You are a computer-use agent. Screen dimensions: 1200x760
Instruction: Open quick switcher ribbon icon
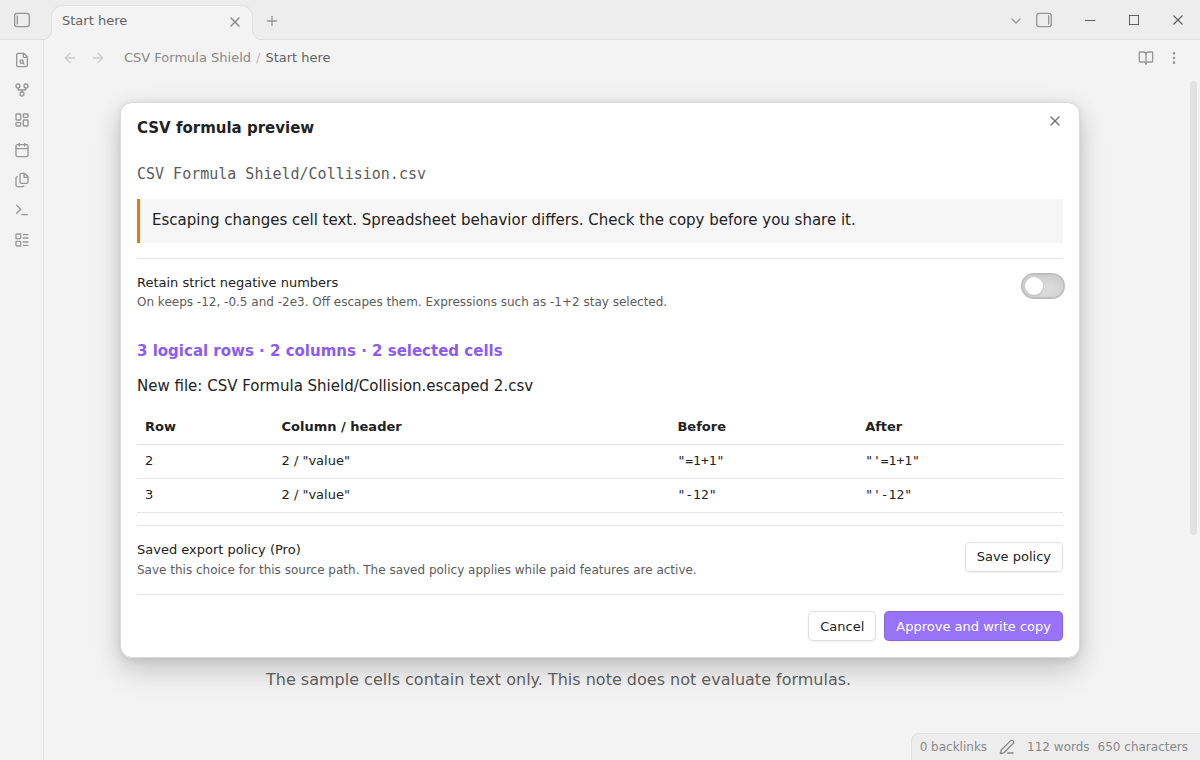22,60
